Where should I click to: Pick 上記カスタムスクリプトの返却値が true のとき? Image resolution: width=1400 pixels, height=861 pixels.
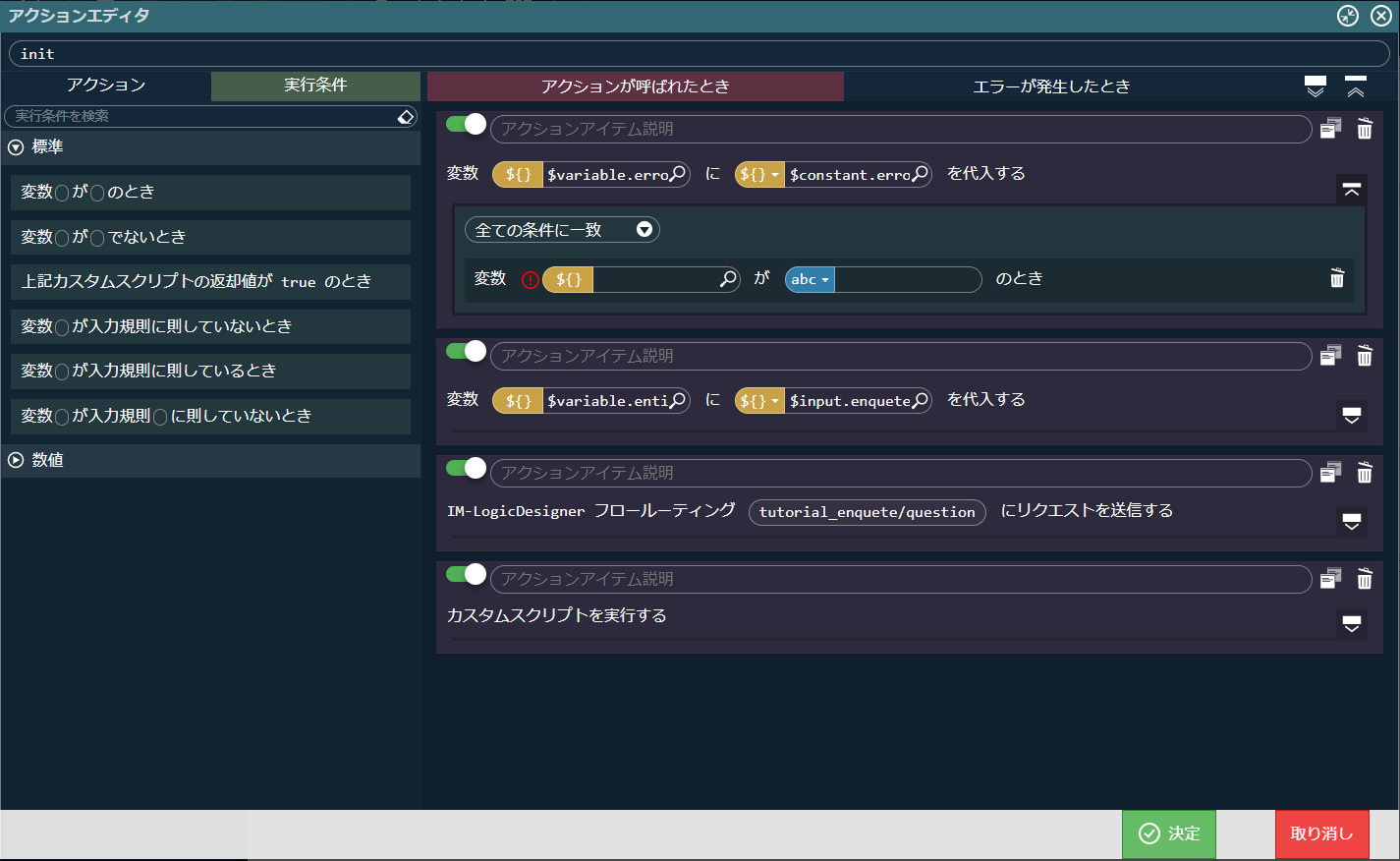(210, 282)
